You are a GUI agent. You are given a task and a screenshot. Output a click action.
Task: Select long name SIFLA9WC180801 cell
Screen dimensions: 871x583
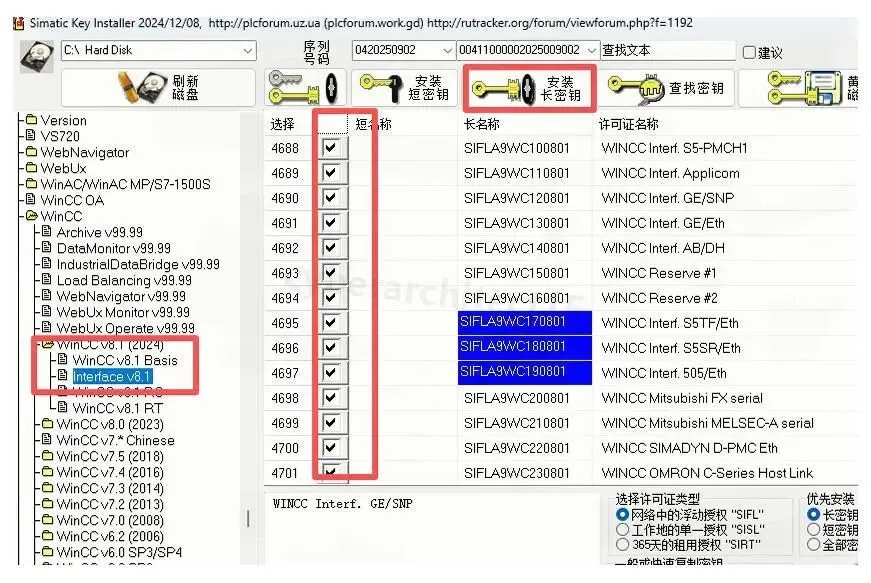[x=525, y=347]
